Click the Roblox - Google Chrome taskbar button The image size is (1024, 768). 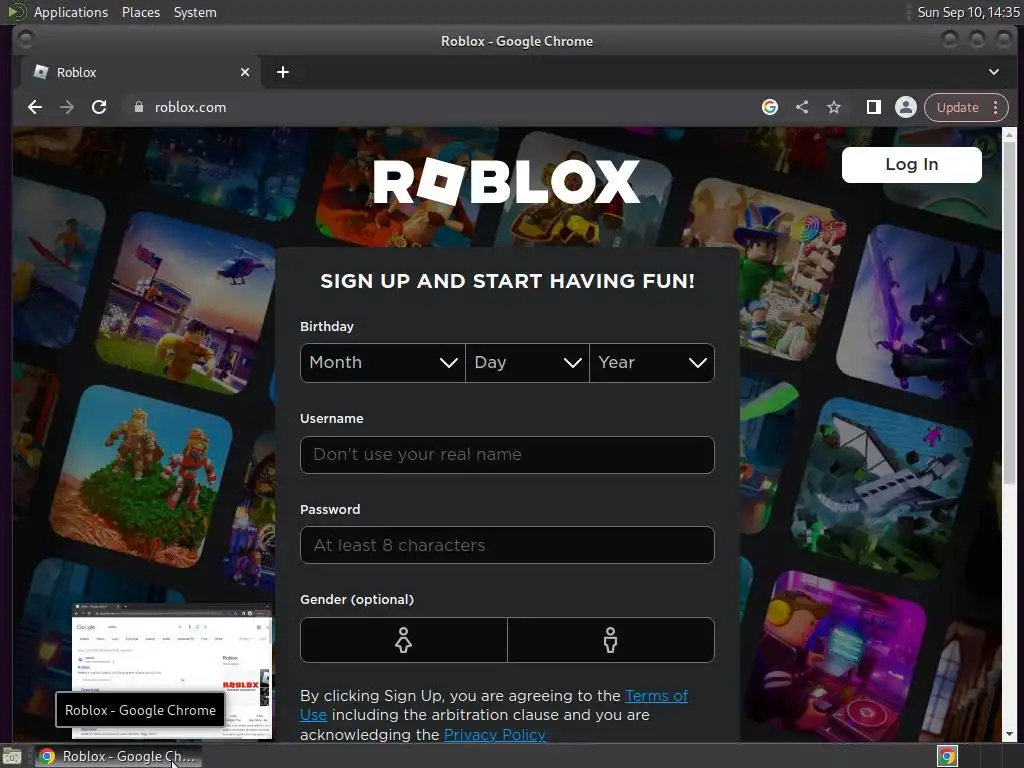click(118, 756)
